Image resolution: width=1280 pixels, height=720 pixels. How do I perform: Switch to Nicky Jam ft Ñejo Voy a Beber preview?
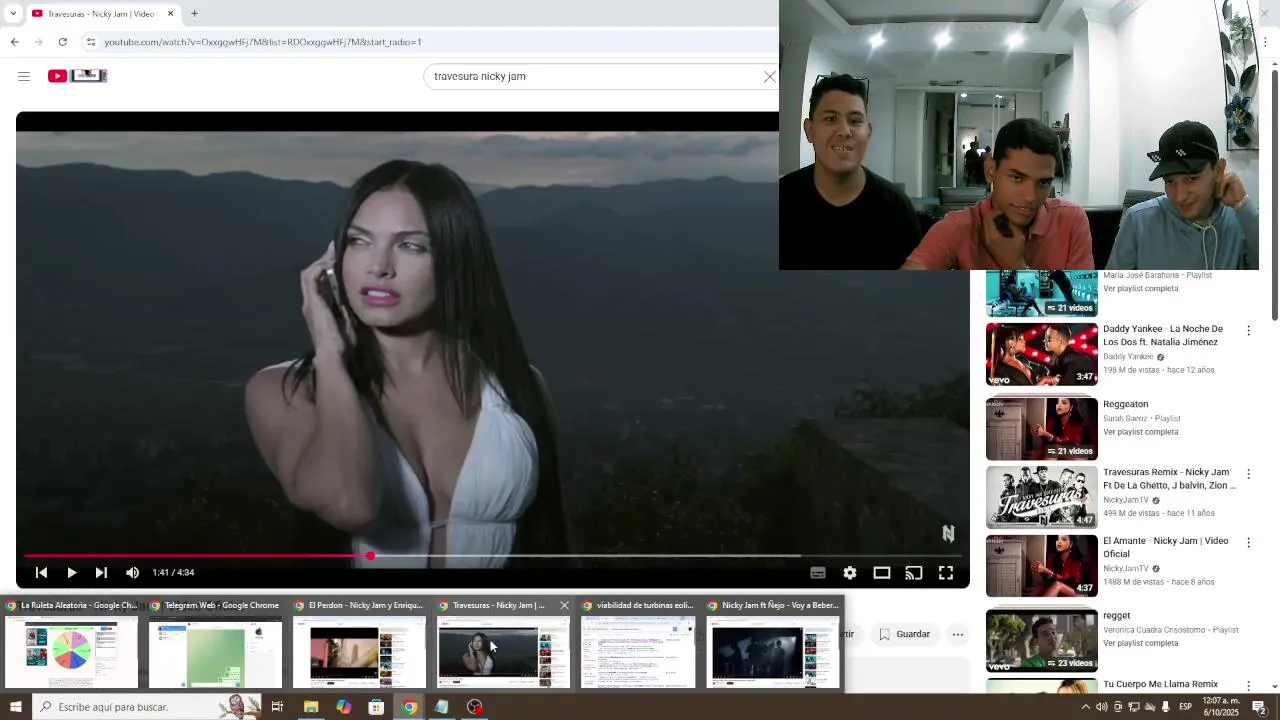tap(773, 644)
